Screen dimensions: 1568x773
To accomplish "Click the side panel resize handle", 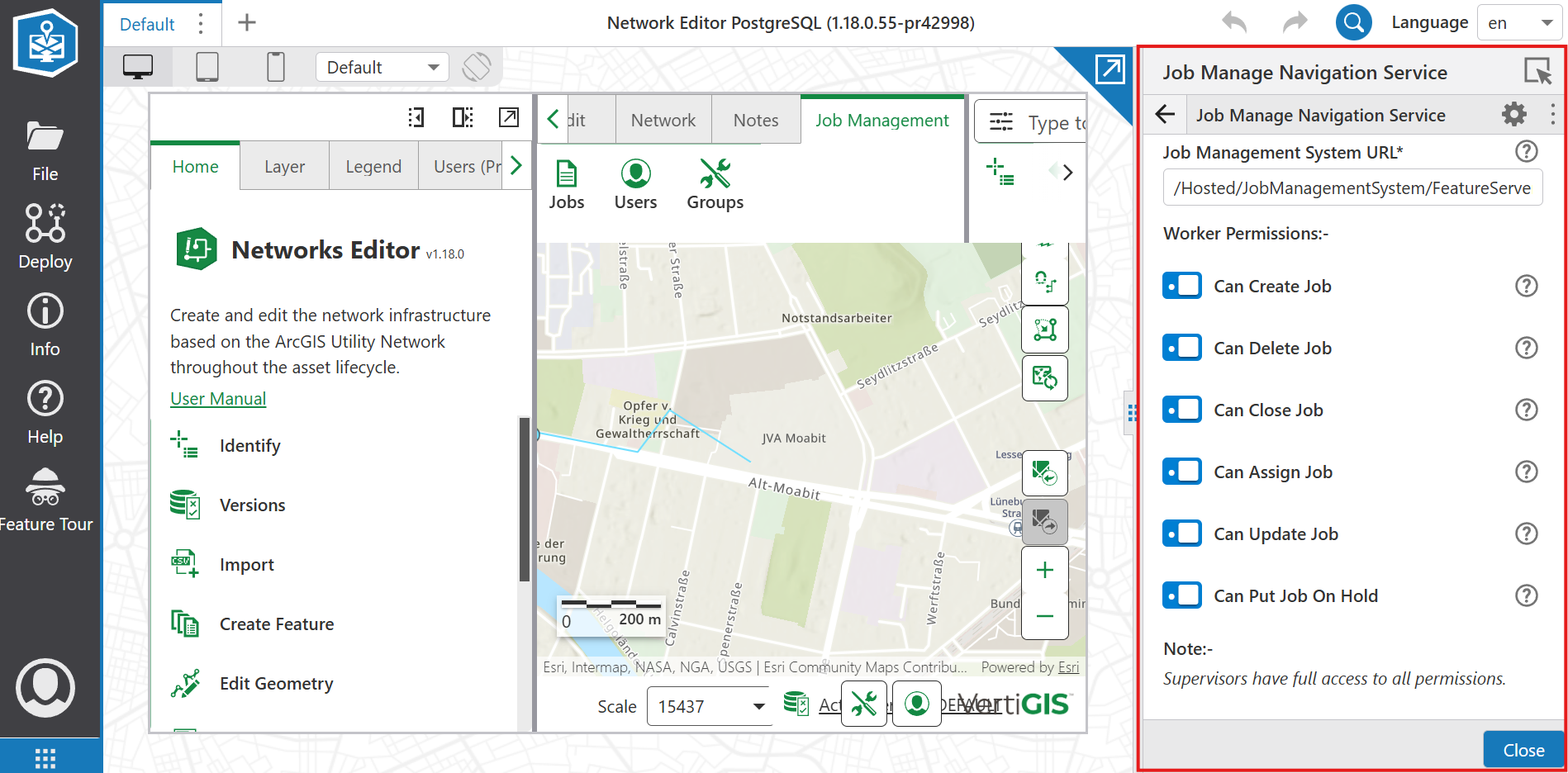I will [1132, 413].
